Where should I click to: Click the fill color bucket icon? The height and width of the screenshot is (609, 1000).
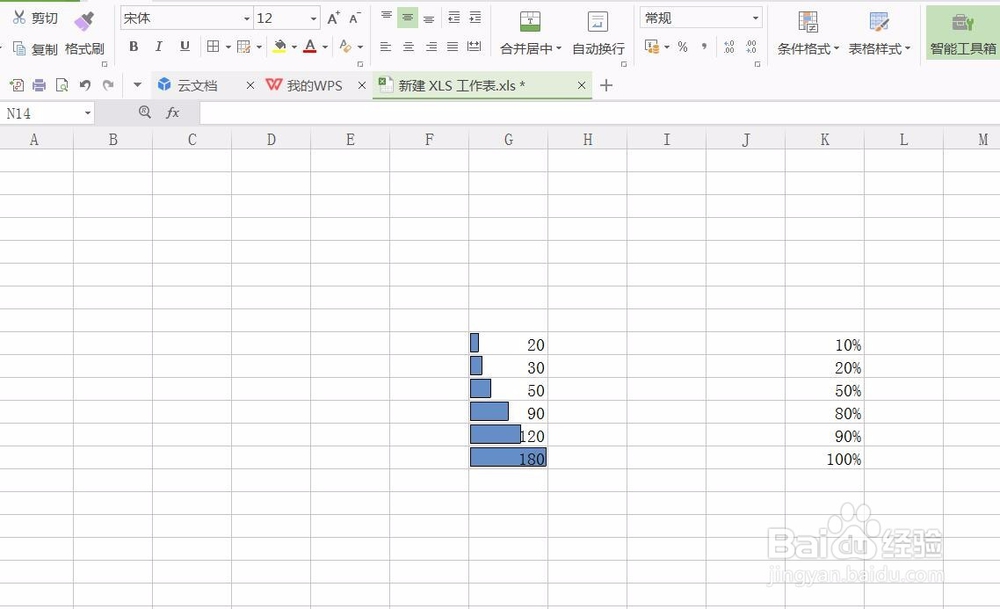point(279,47)
